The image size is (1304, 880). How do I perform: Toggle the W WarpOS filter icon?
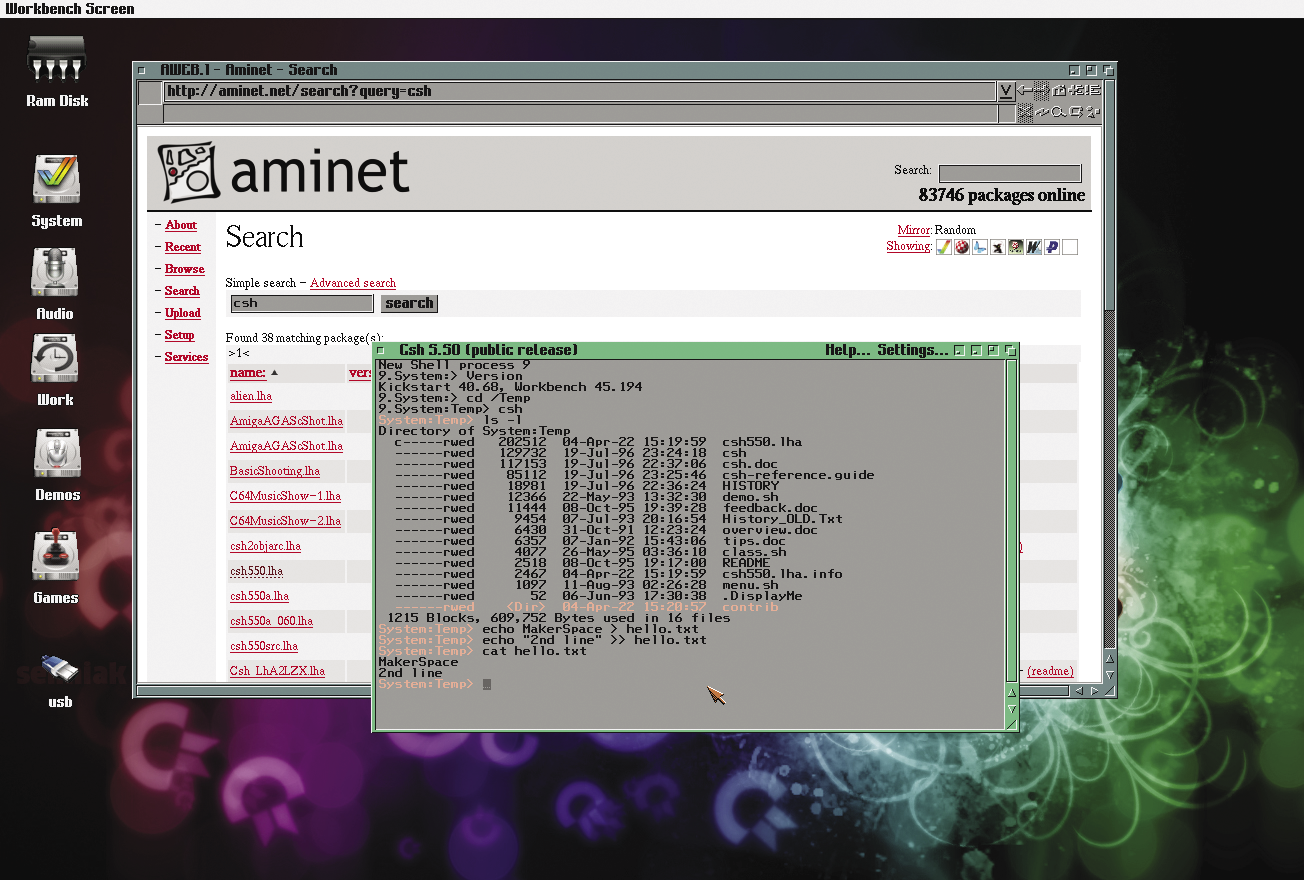tap(1034, 247)
